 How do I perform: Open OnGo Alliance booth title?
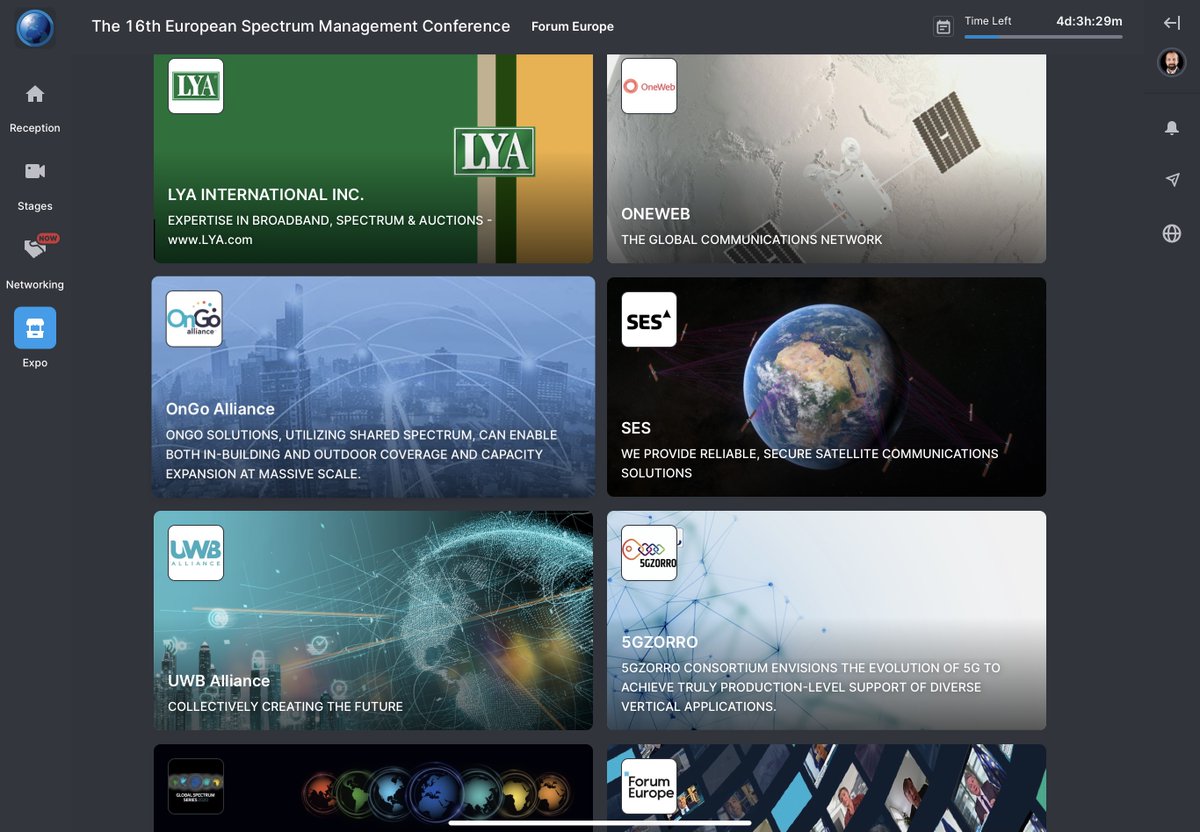click(x=220, y=409)
